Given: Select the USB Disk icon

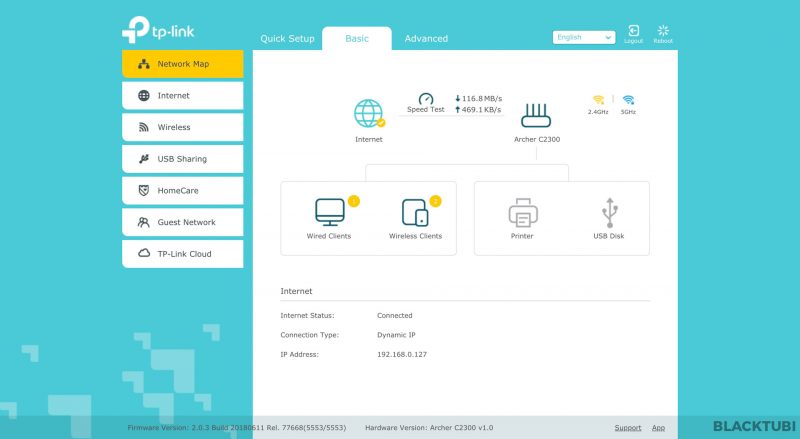Looking at the screenshot, I should point(609,212).
